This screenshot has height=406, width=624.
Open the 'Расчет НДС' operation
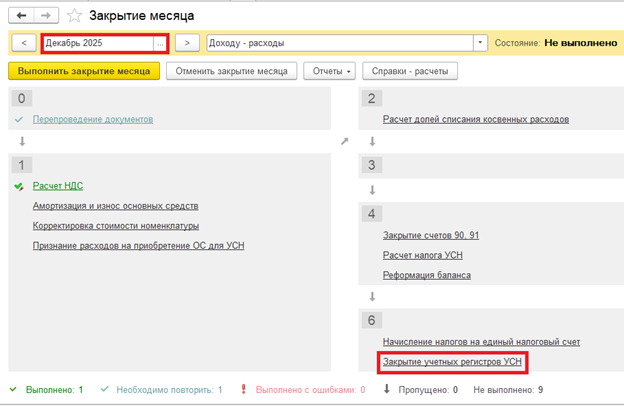pyautogui.click(x=58, y=186)
